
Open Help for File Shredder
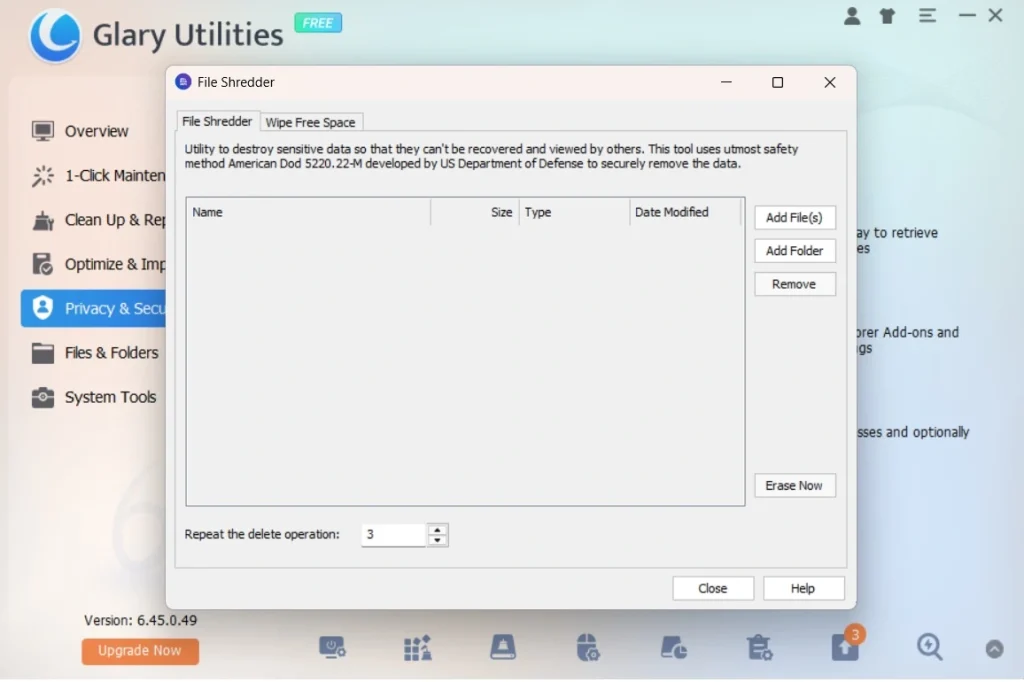(803, 589)
